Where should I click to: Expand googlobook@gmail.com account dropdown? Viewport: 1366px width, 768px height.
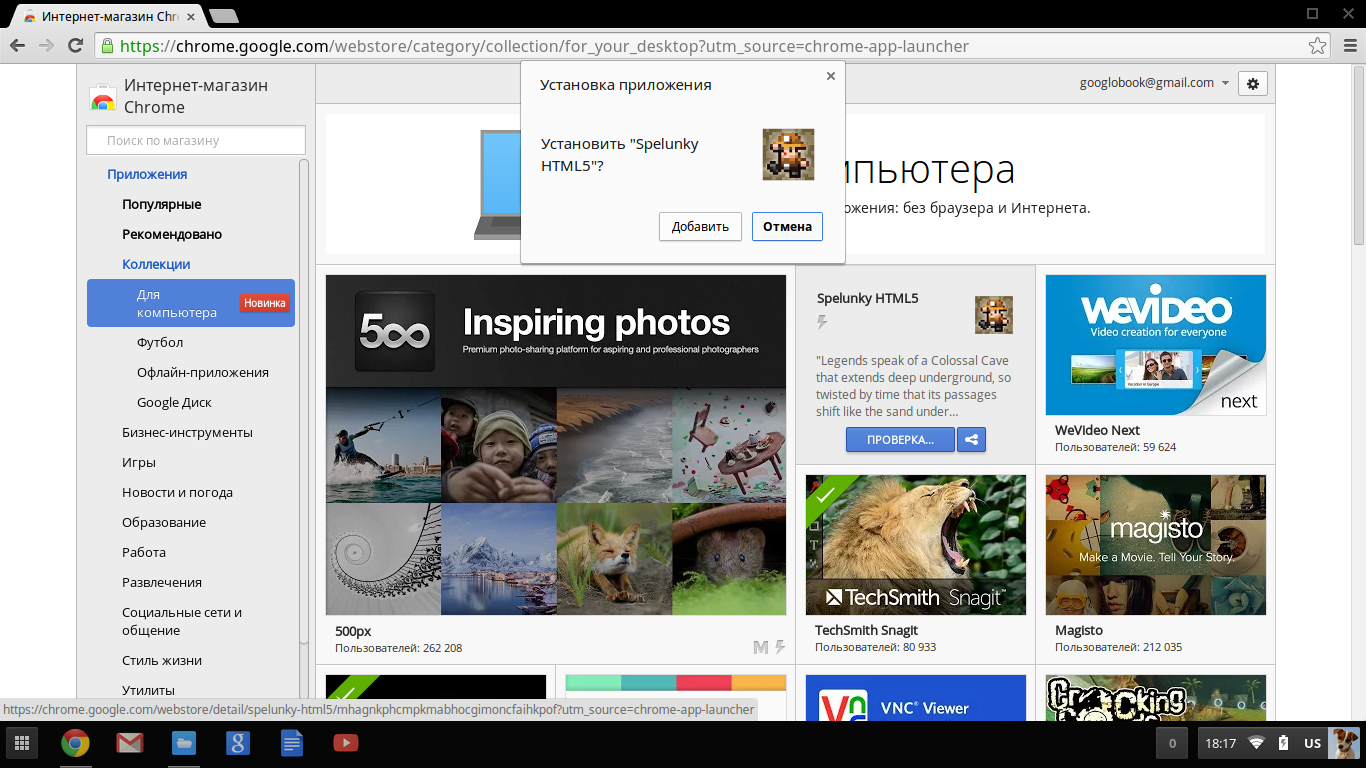click(x=1154, y=83)
